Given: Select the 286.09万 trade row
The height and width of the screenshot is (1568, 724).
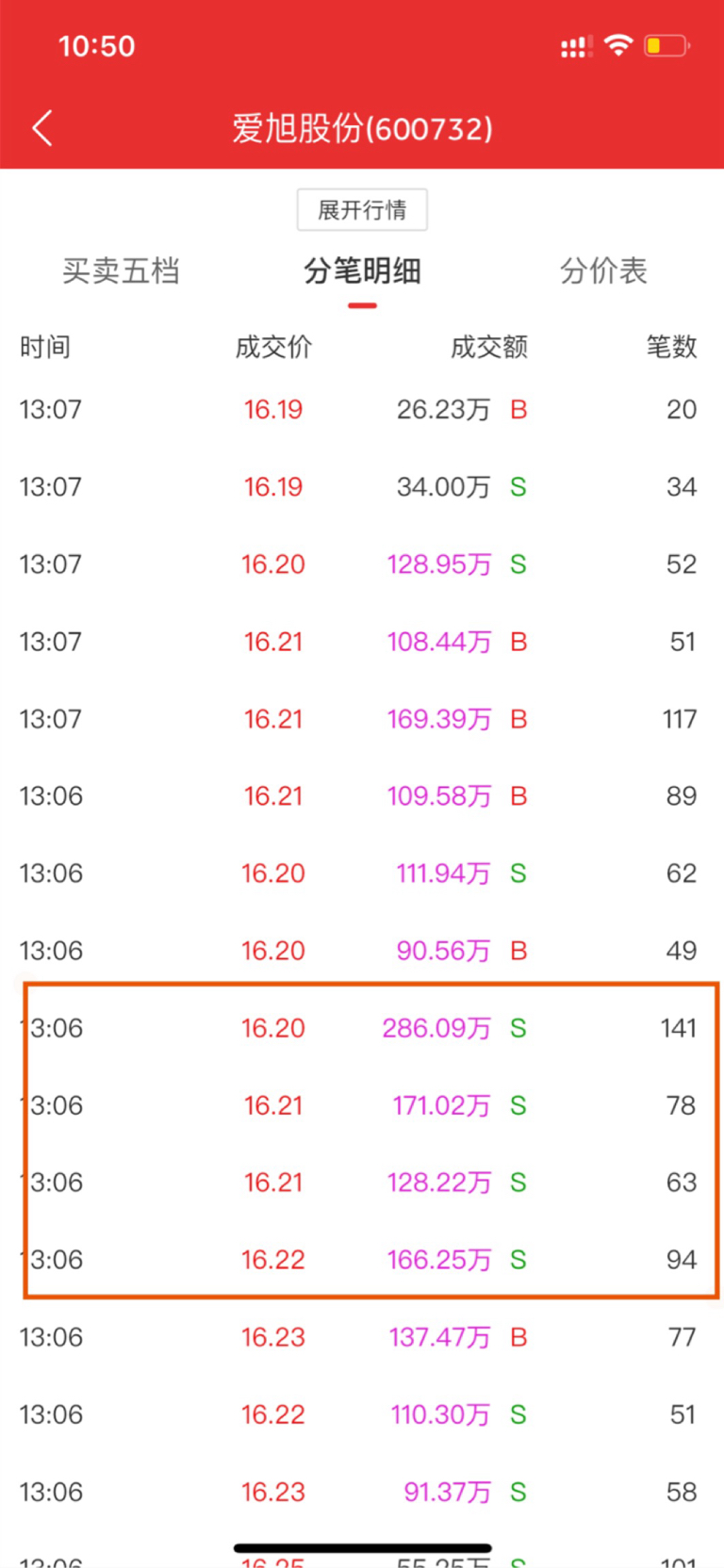Looking at the screenshot, I should pos(362,1028).
